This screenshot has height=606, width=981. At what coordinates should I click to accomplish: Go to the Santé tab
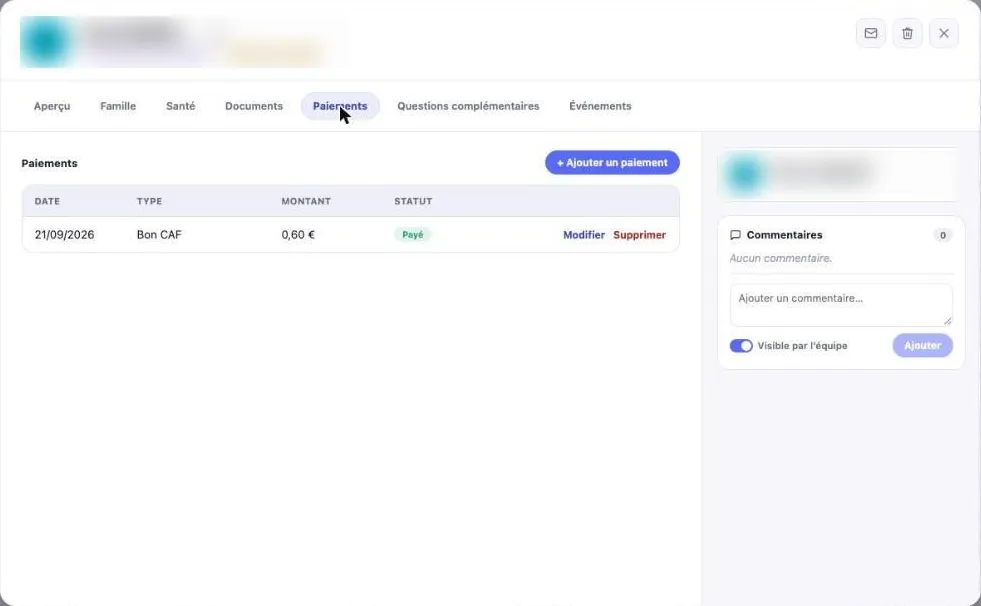181,106
